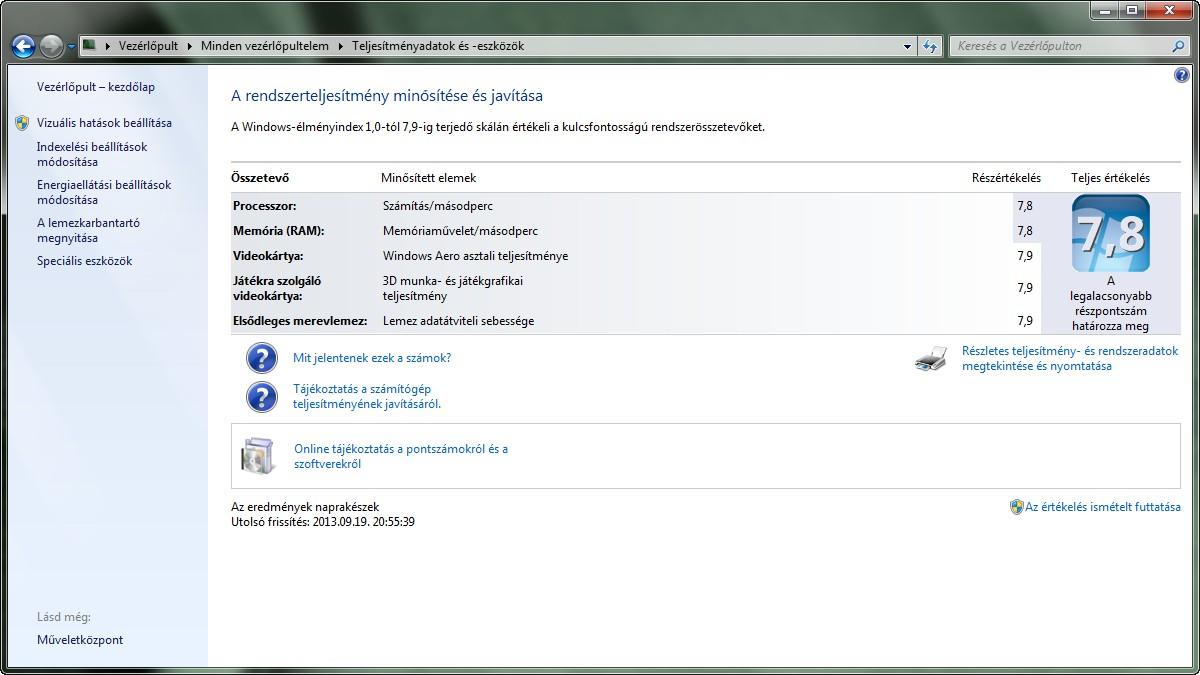Click the Teljes értékelés column header
The height and width of the screenshot is (675, 1200).
tap(1110, 178)
